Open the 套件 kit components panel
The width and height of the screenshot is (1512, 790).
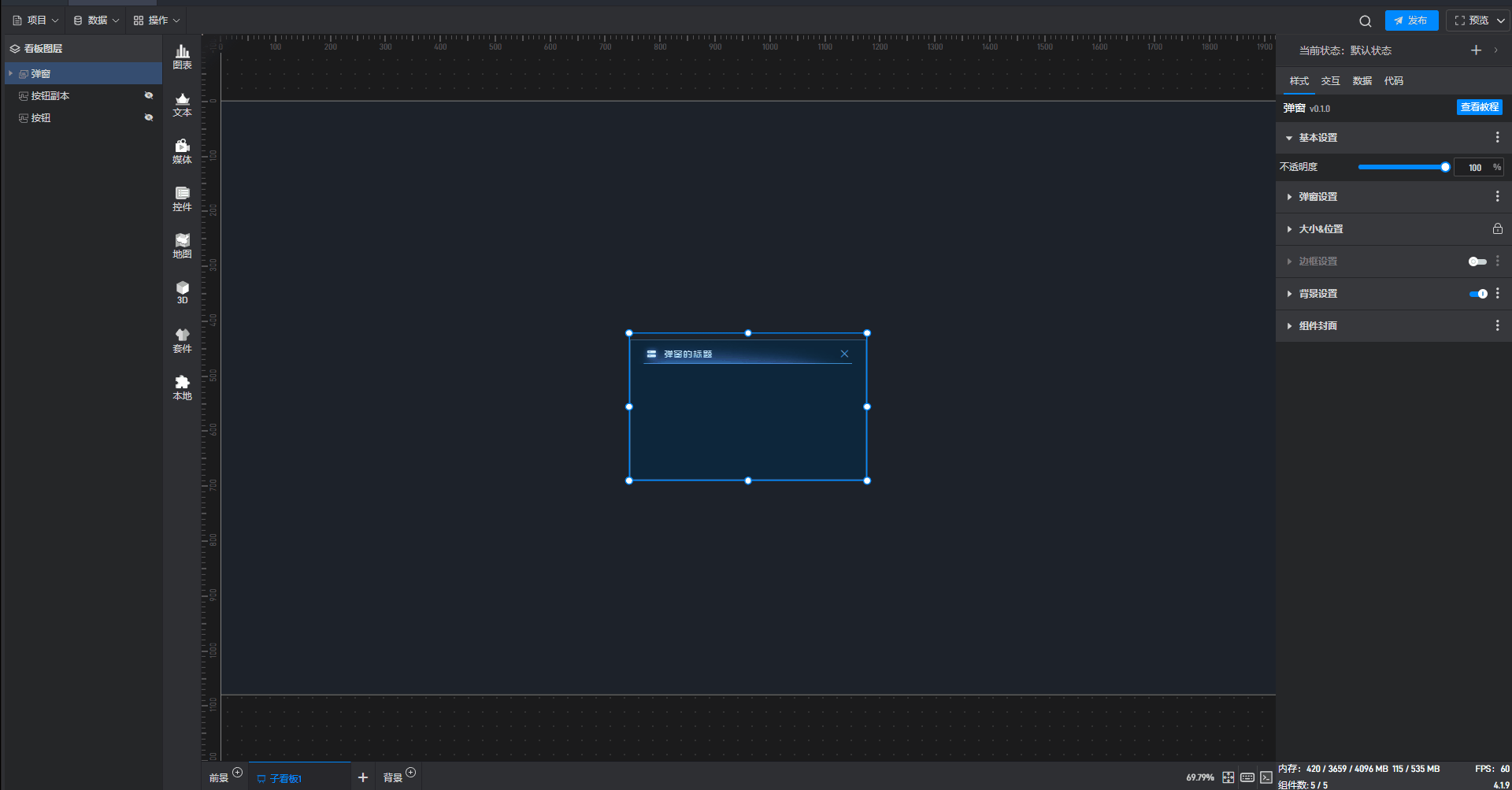(182, 340)
